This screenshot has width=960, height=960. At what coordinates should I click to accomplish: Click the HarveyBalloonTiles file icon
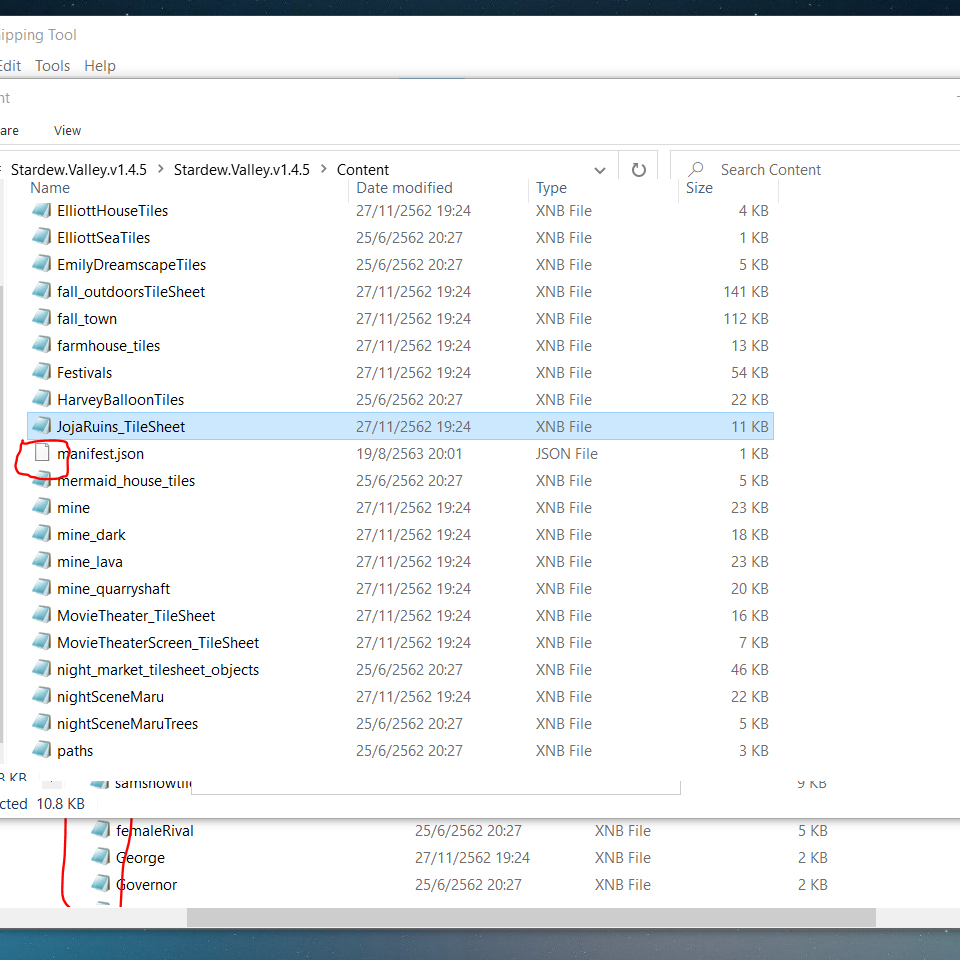42,399
